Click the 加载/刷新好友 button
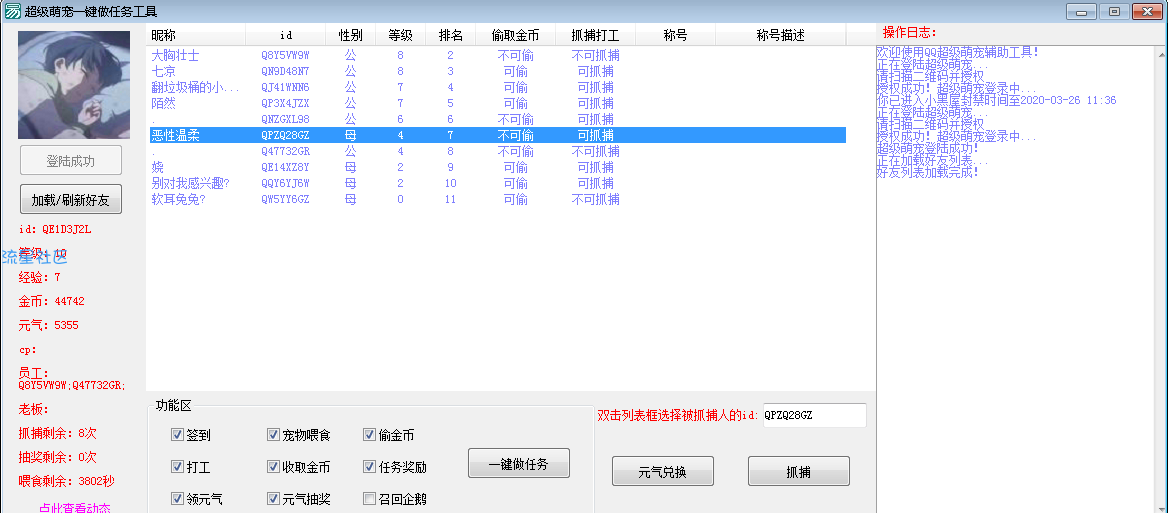Image resolution: width=1168 pixels, height=513 pixels. click(x=70, y=199)
